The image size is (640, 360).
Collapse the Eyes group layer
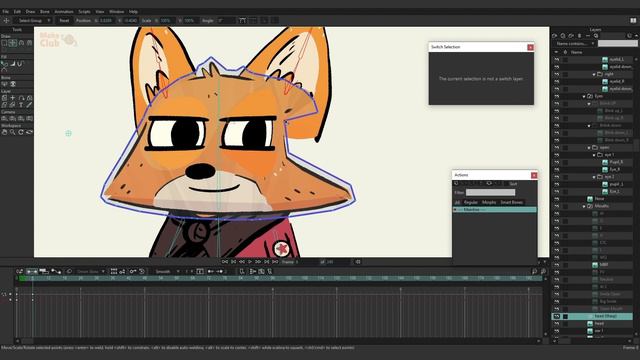tap(584, 97)
